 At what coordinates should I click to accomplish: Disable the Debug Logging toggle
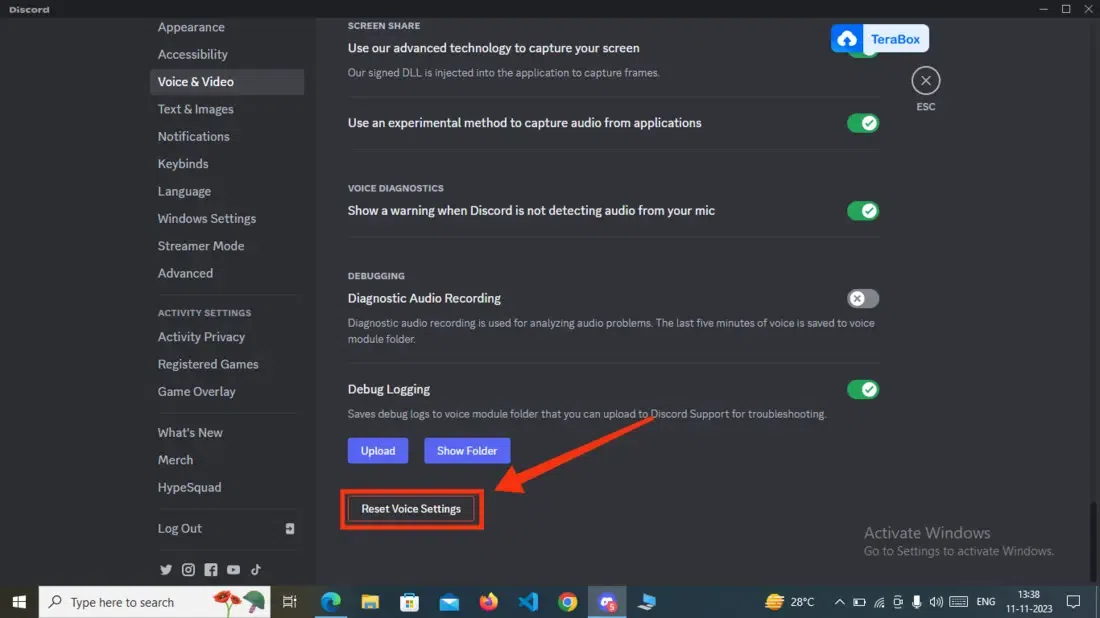click(862, 389)
